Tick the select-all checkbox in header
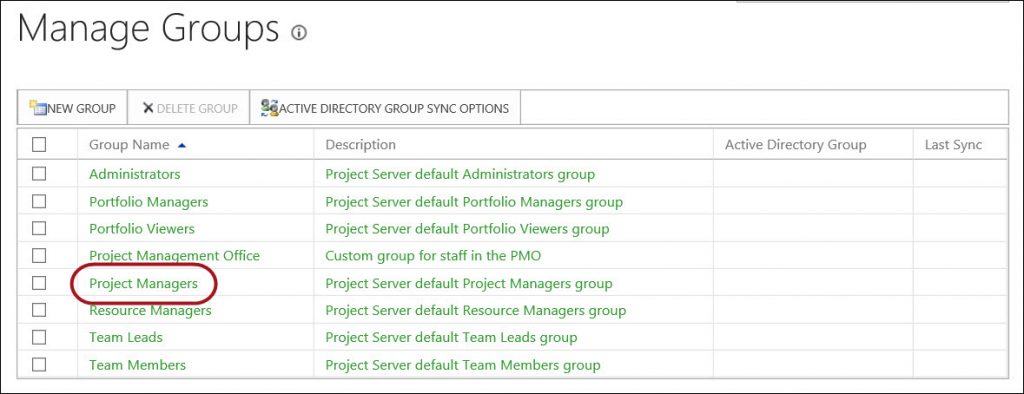1024x394 pixels. pyautogui.click(x=39, y=144)
